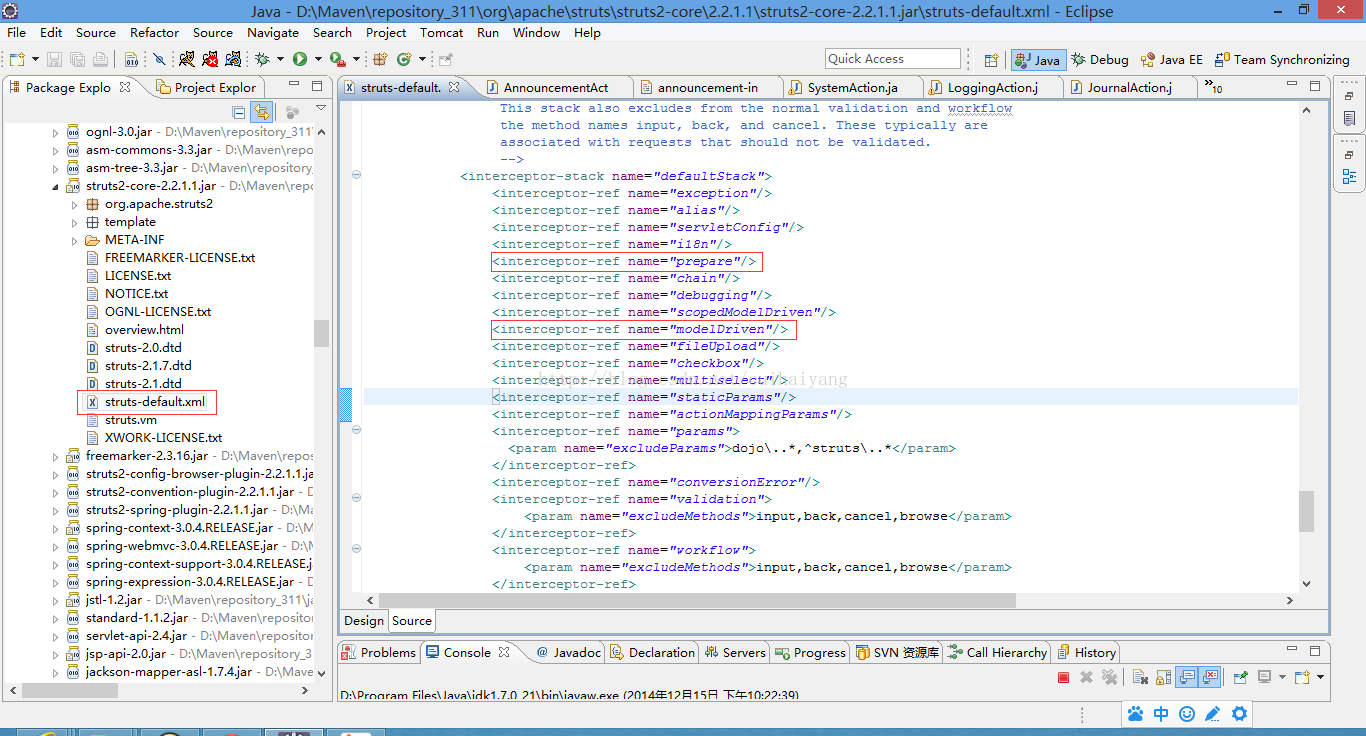1366x736 pixels.
Task: Open the Tomcat menu
Action: point(441,32)
